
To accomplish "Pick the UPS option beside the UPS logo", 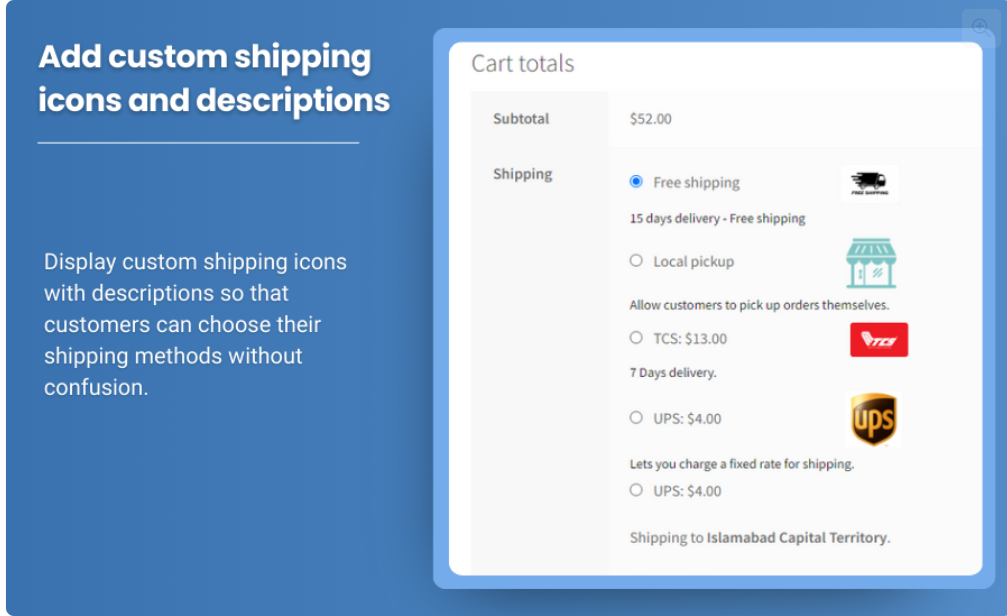I will pyautogui.click(x=636, y=418).
